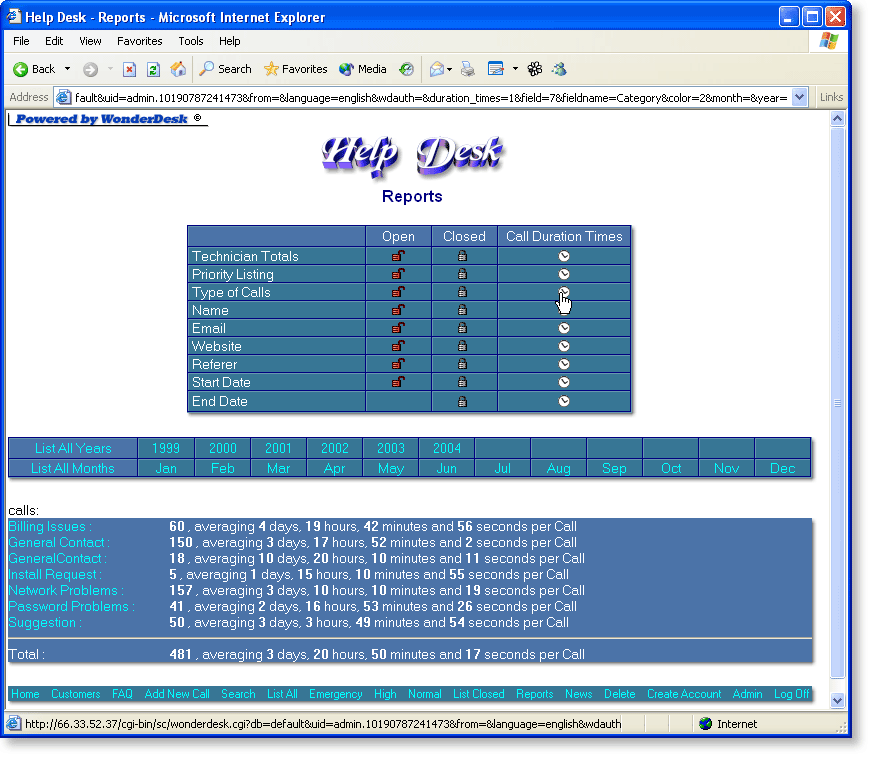View Technician Totals call duration clock
This screenshot has height=758, width=872.
coord(564,256)
